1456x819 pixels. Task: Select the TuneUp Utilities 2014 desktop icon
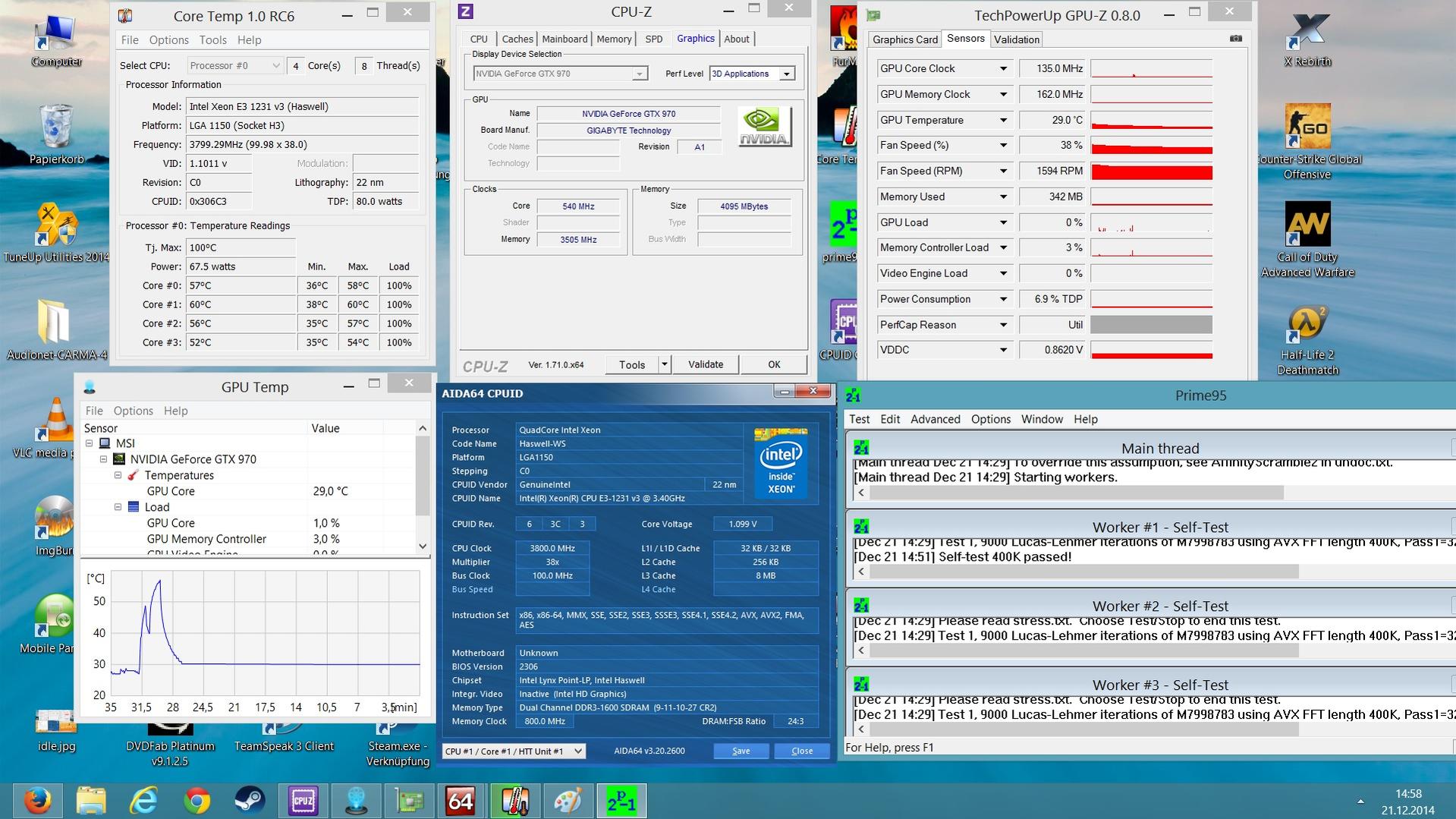[56, 233]
